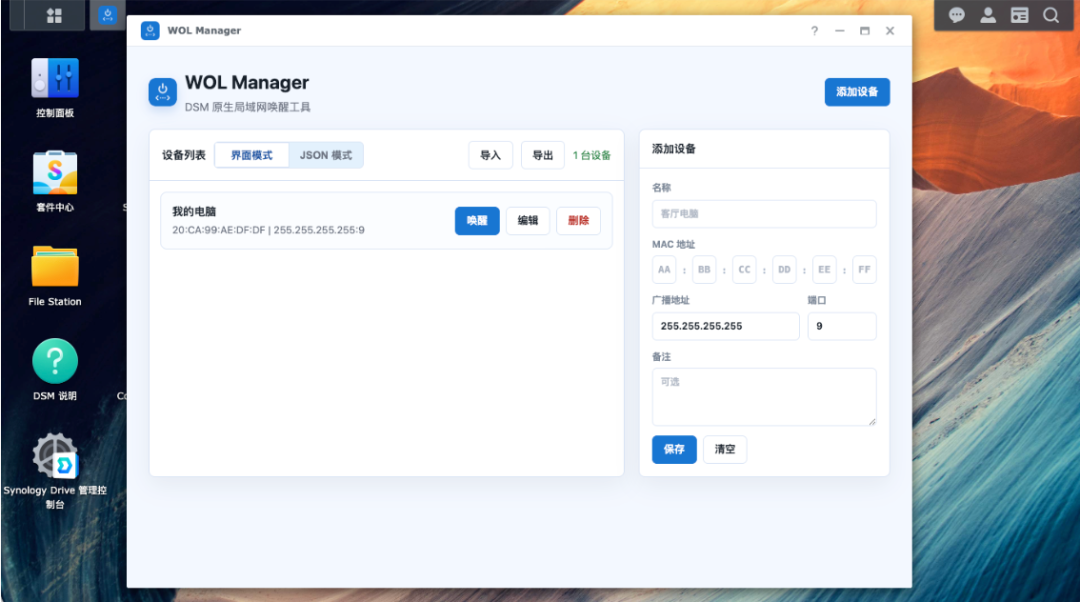Image resolution: width=1080 pixels, height=602 pixels.
Task: Open the Control Panel desktop icon
Action: 55,79
